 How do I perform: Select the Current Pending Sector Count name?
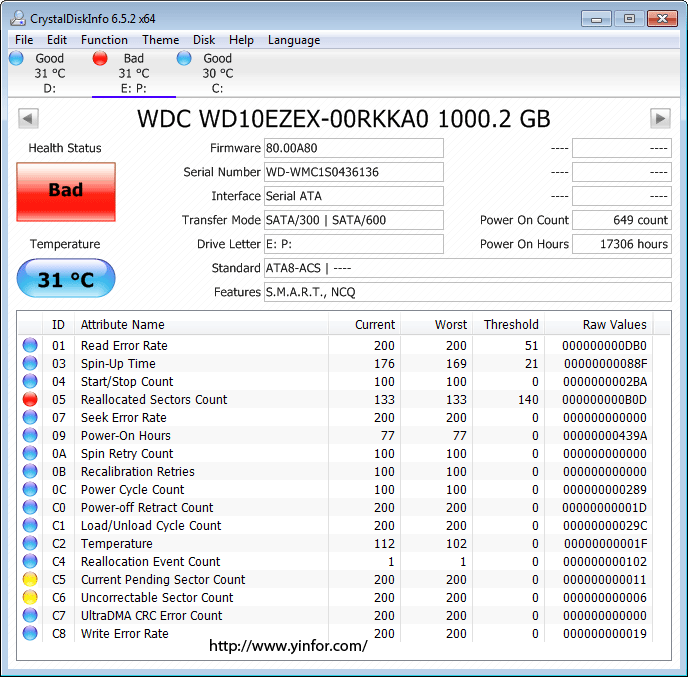pyautogui.click(x=163, y=580)
